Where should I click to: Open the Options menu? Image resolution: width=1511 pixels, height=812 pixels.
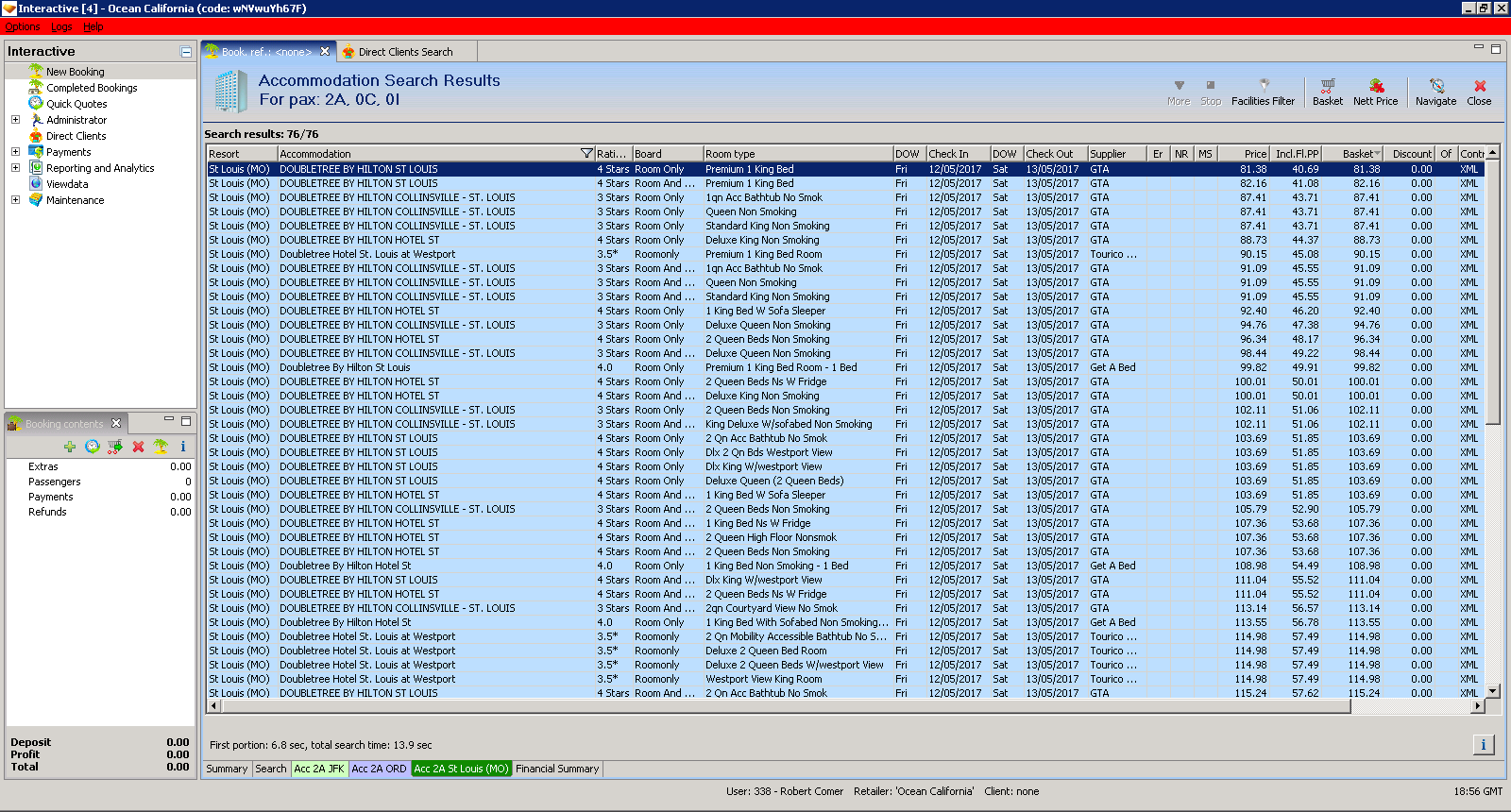[x=23, y=26]
